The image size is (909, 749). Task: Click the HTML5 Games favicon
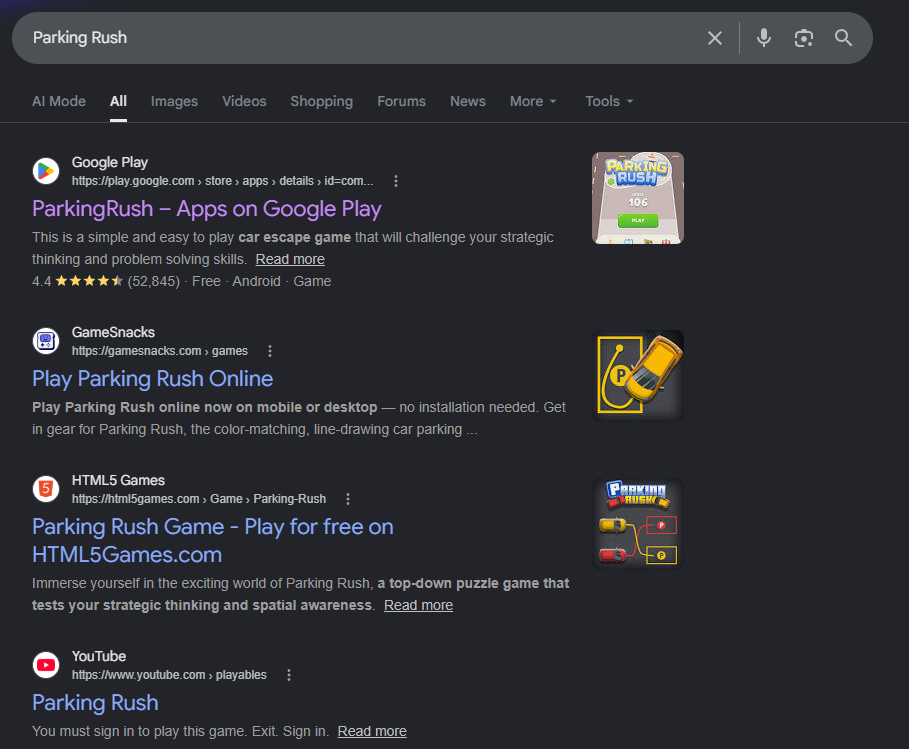click(46, 489)
